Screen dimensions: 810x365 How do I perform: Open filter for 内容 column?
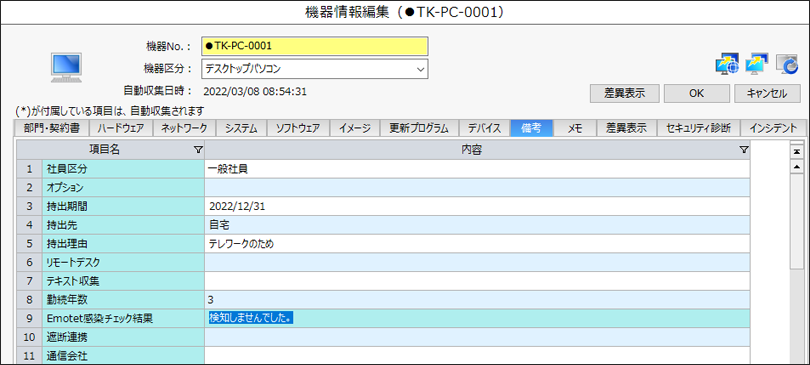click(x=743, y=150)
